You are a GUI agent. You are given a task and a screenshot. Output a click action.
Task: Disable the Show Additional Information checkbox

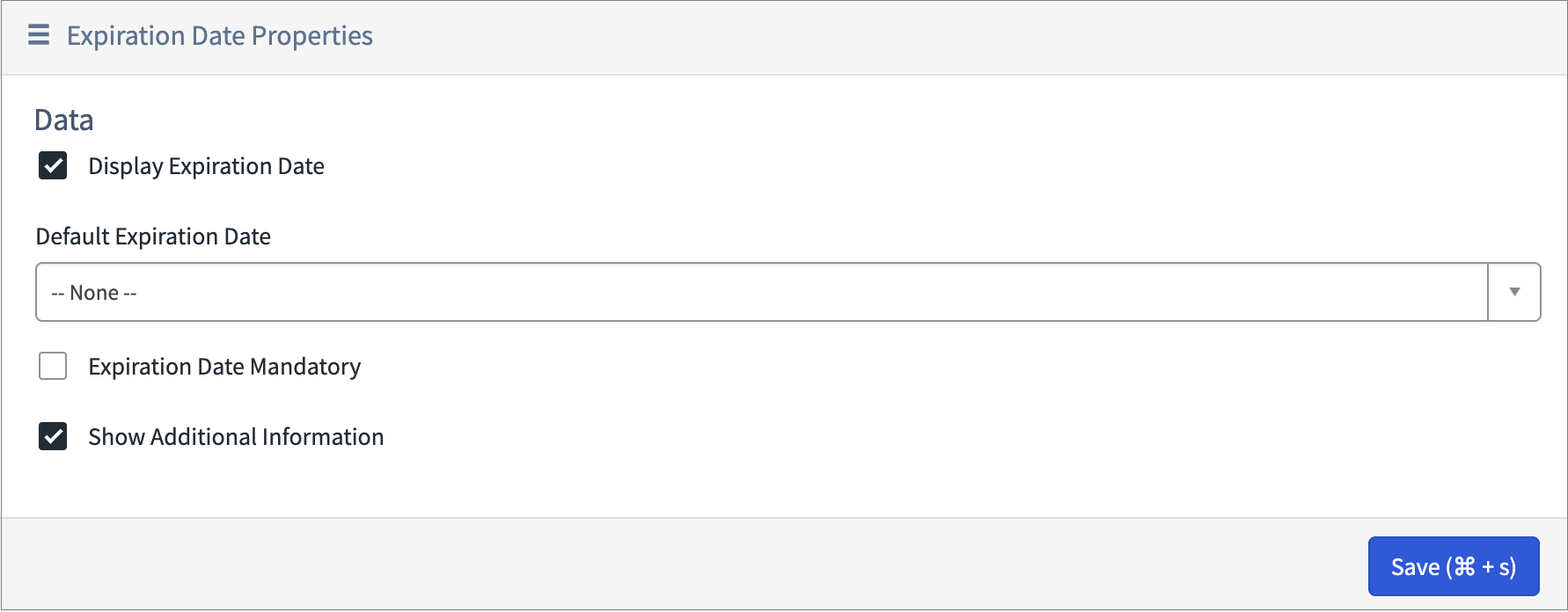53,436
